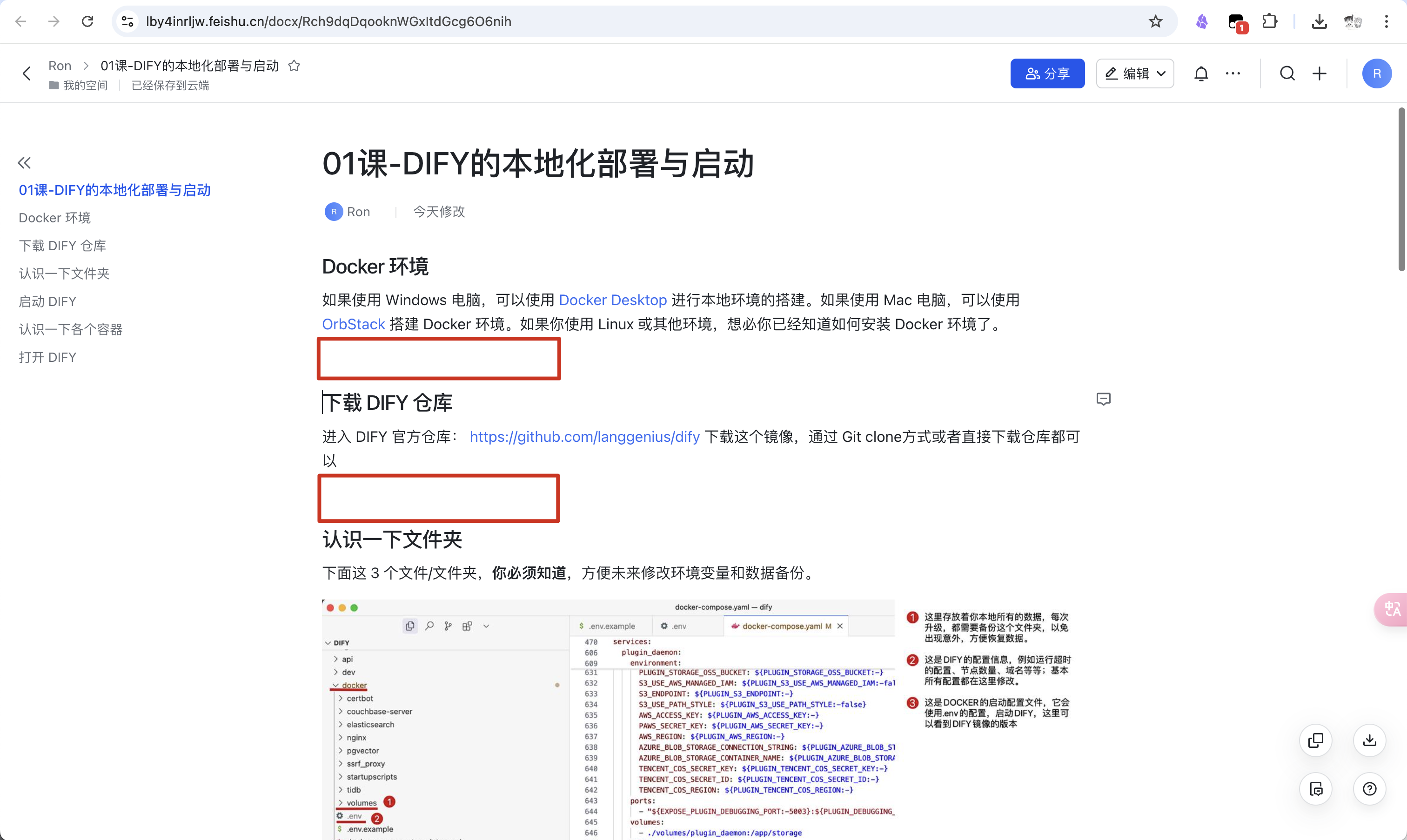The image size is (1407, 840).
Task: Click the Docker 环境 heading
Action: pyautogui.click(x=375, y=267)
